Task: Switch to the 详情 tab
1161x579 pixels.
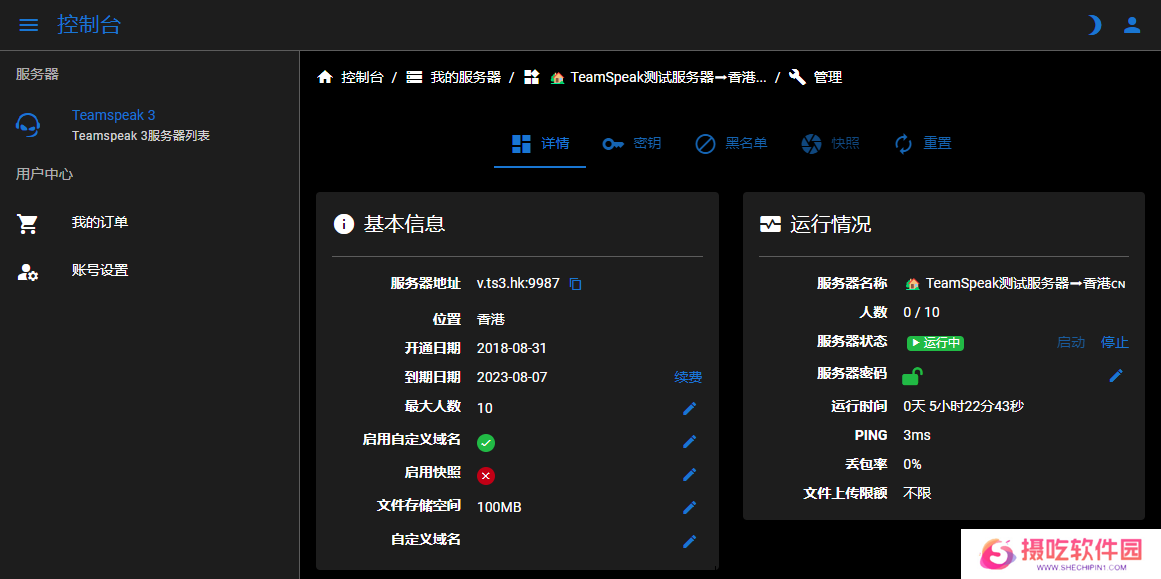Action: click(x=540, y=144)
